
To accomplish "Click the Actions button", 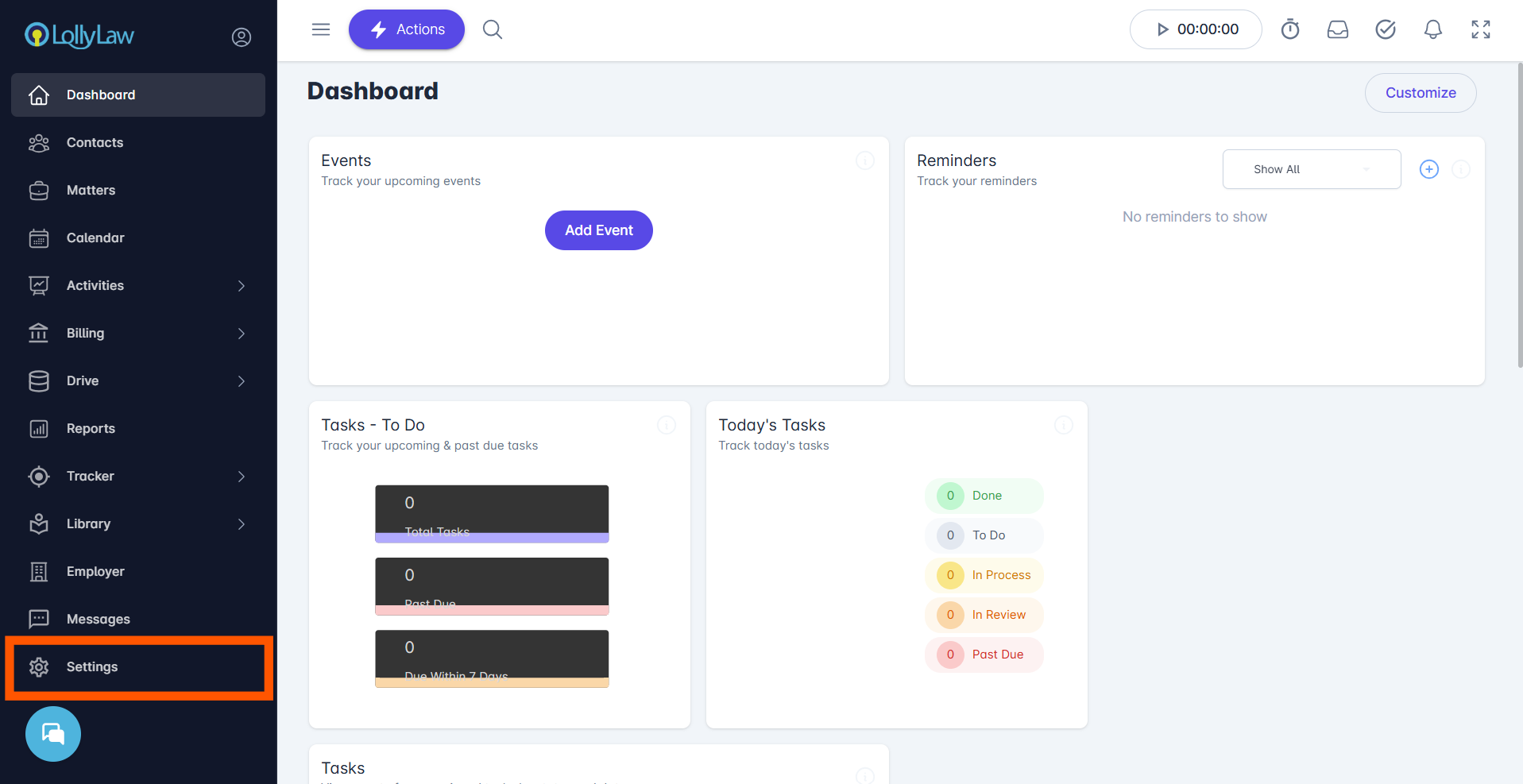I will (407, 29).
